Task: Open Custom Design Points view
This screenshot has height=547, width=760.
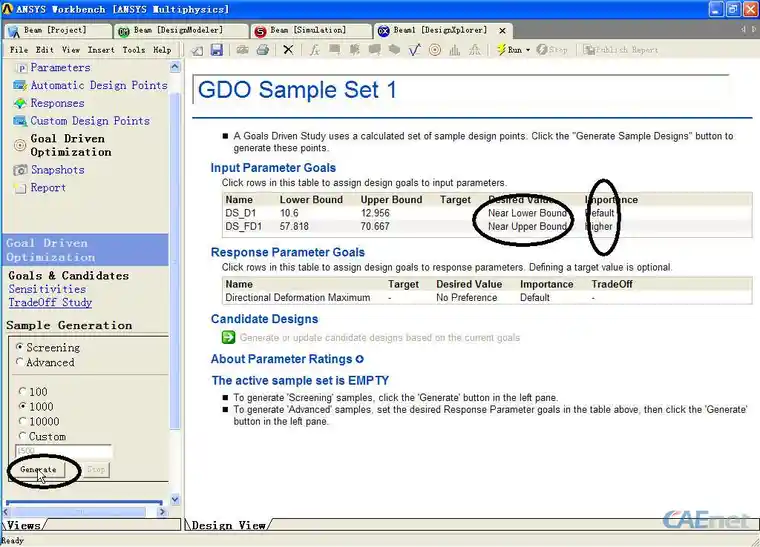Action: click(90, 121)
